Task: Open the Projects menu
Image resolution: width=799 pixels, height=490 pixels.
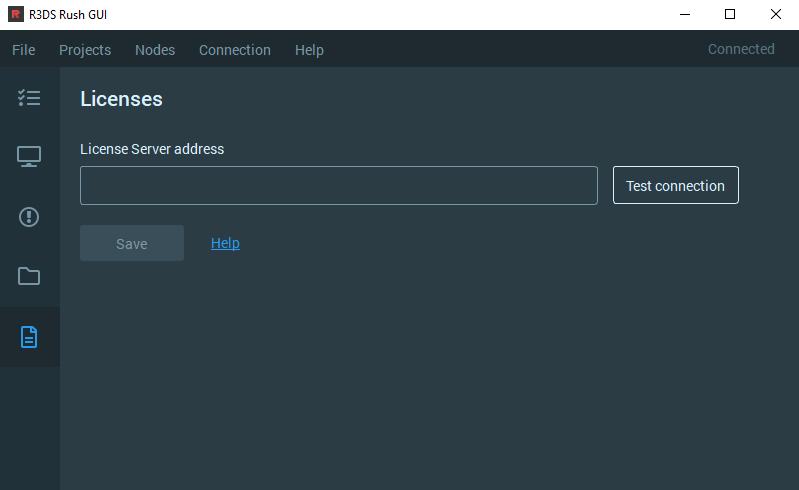Action: tap(85, 50)
